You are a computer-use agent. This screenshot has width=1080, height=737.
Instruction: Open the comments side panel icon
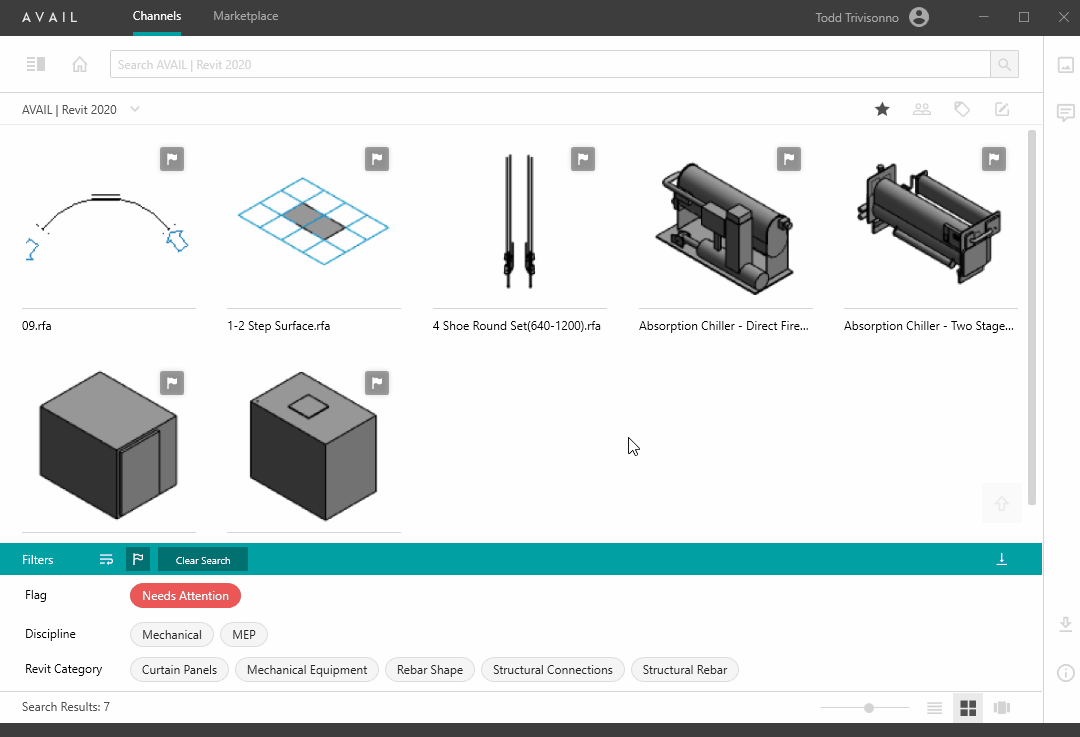1066,112
